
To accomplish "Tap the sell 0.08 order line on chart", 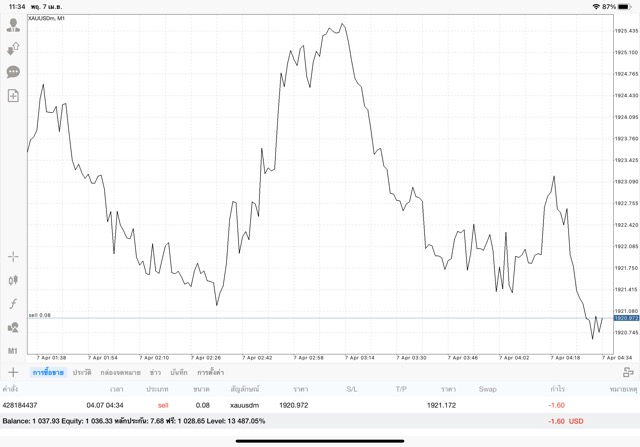I will [300, 318].
